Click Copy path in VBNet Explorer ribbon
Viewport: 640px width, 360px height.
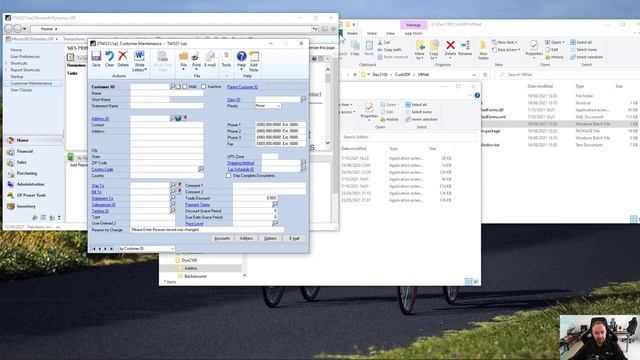(389, 50)
